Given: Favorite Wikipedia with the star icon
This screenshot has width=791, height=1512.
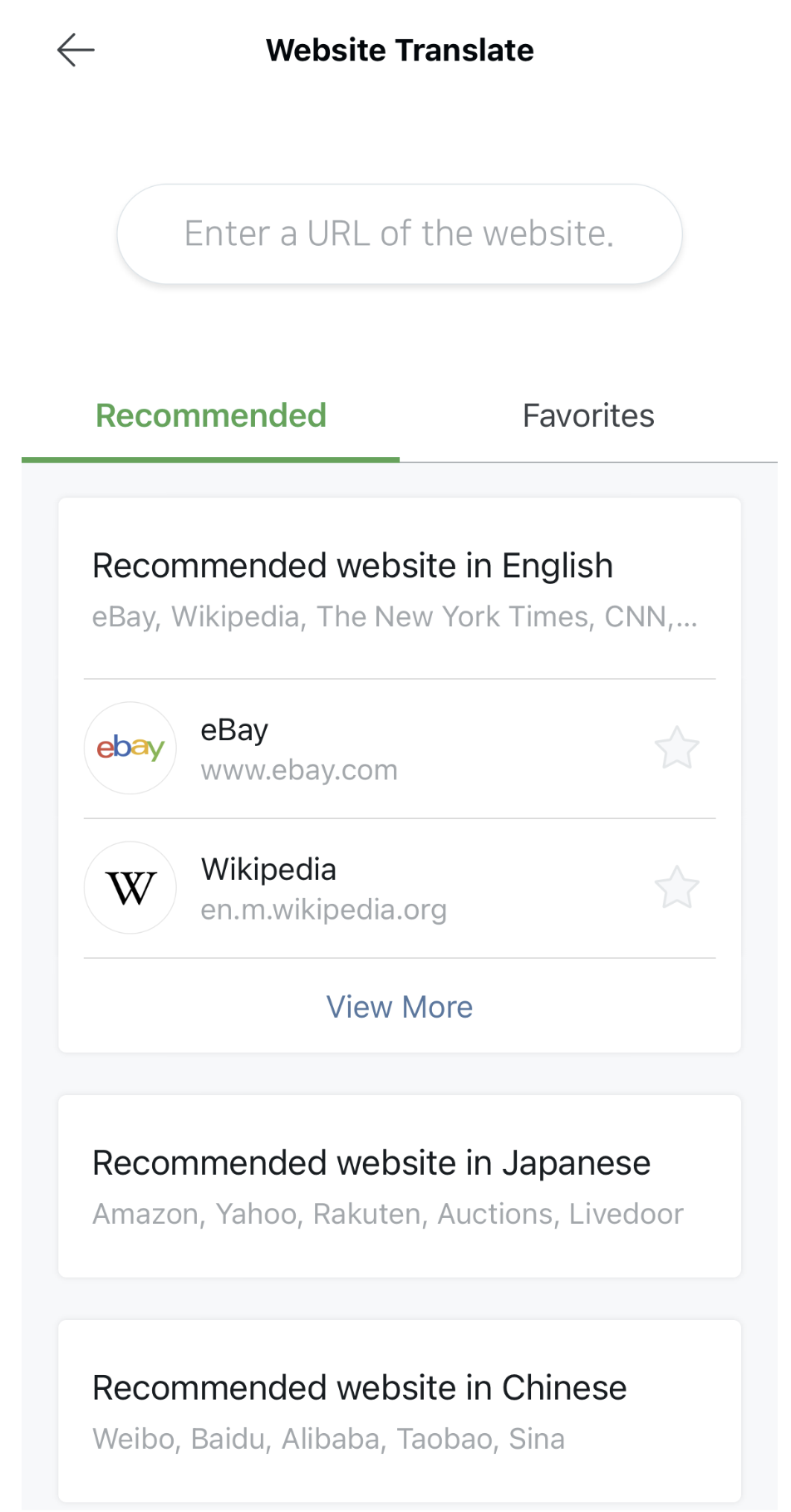Looking at the screenshot, I should click(x=676, y=887).
